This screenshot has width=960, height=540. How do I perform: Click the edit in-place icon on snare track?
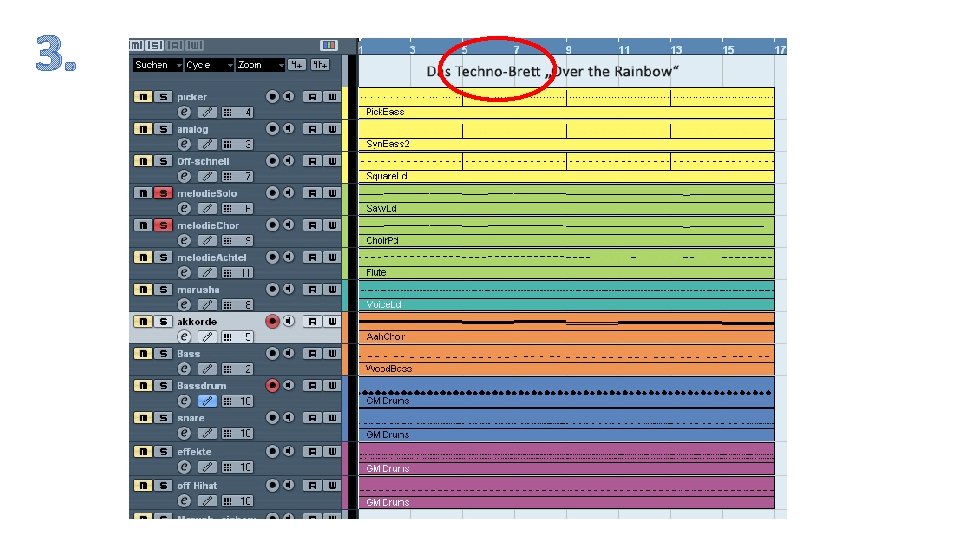click(x=208, y=433)
